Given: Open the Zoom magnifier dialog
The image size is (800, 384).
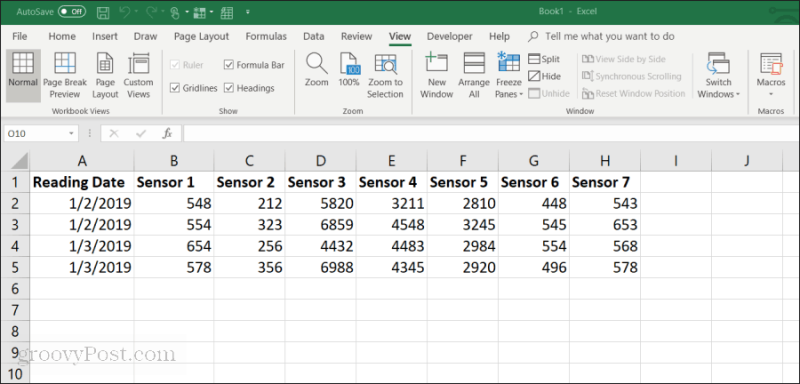Looking at the screenshot, I should pos(317,70).
